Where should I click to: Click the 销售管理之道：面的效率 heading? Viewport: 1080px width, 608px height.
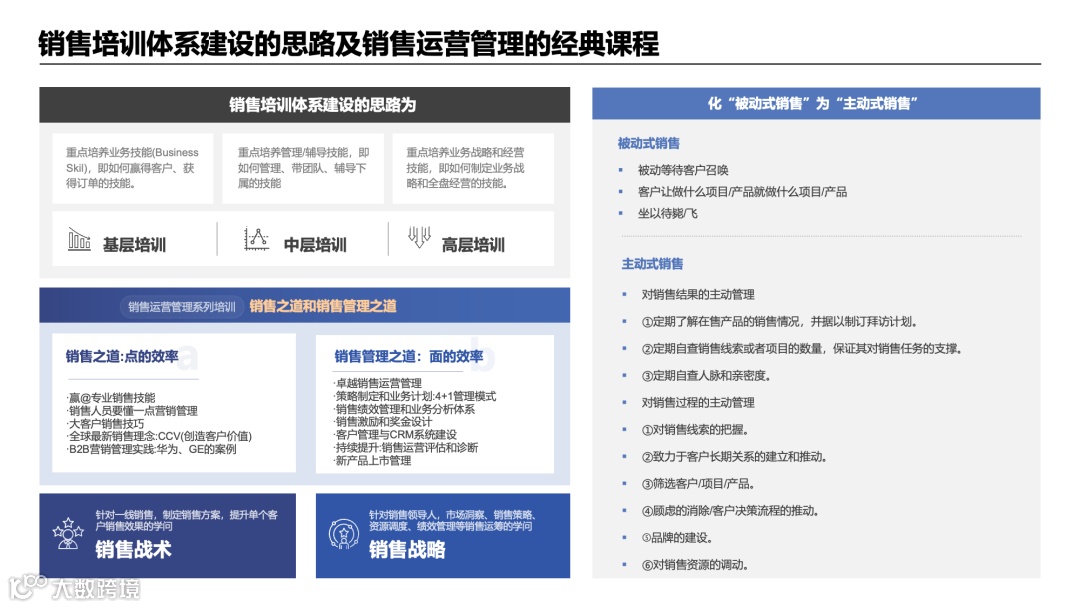[x=409, y=356]
